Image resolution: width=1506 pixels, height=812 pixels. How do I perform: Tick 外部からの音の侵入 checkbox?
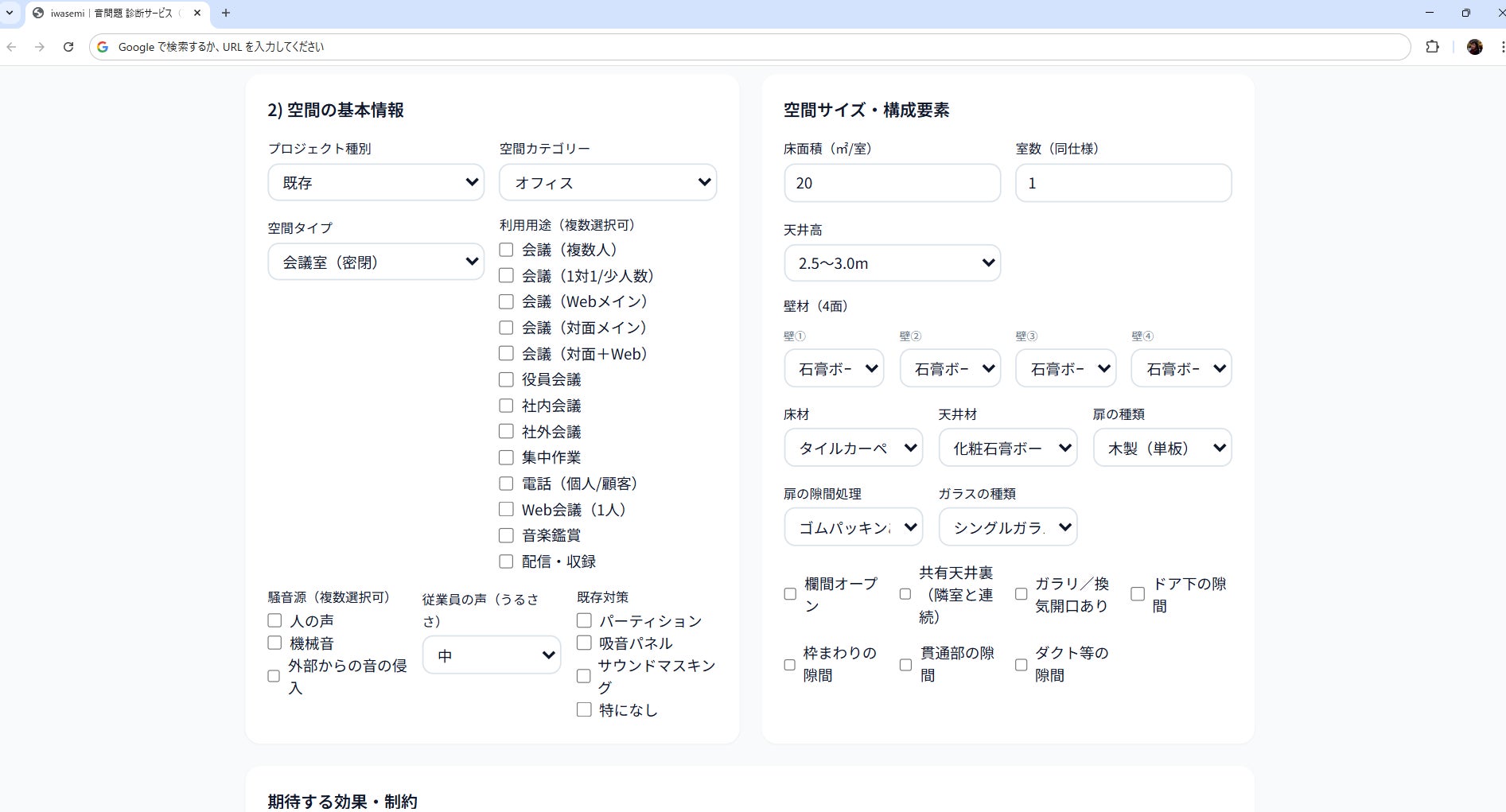[x=274, y=676]
